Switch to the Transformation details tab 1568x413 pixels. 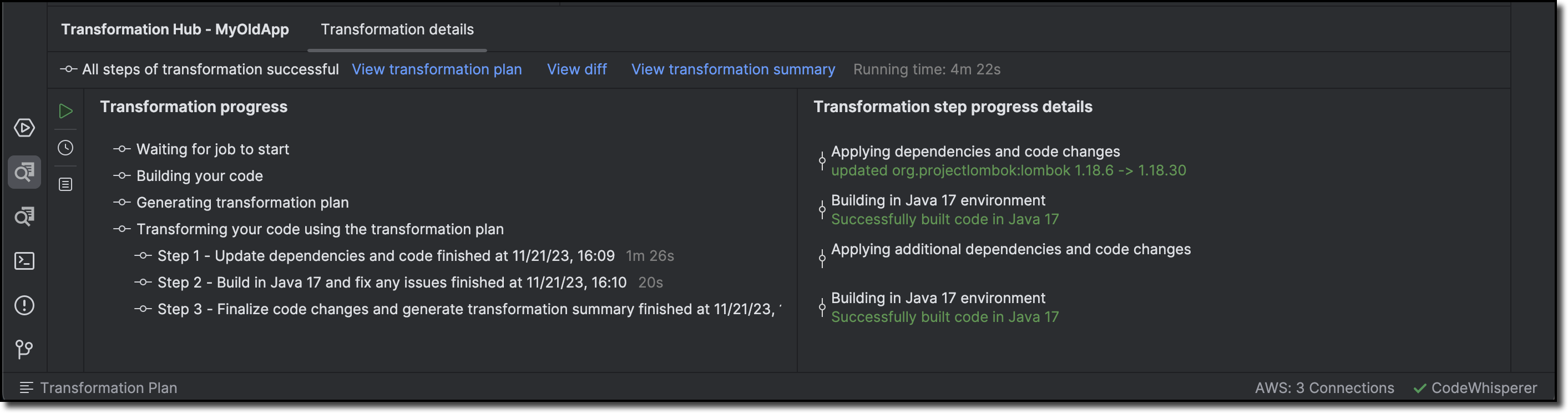pos(397,29)
